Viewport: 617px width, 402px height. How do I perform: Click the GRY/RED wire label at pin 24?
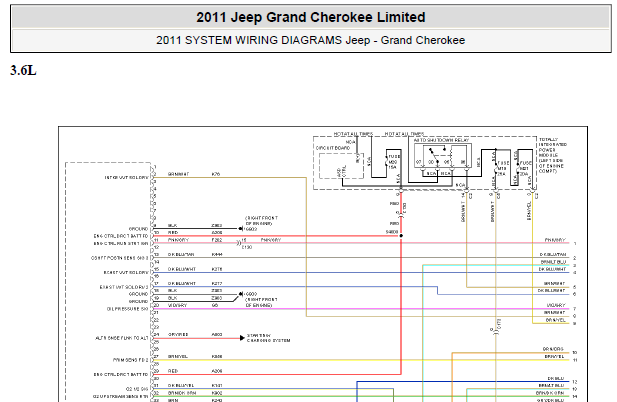(178, 334)
